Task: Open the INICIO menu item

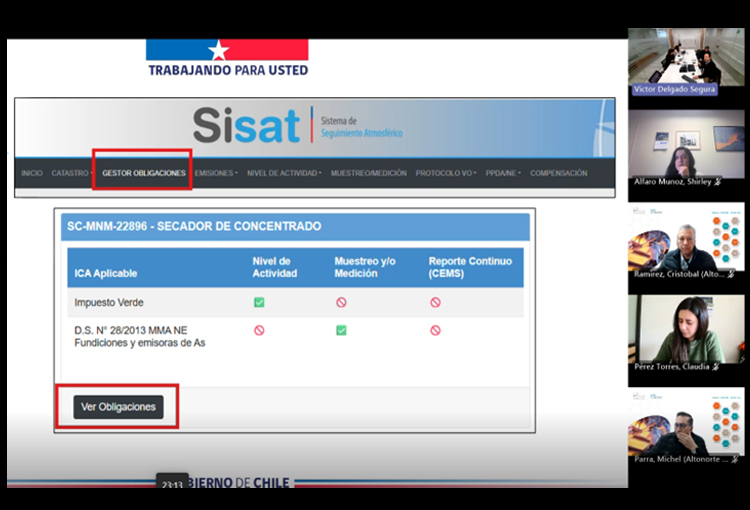Action: (32, 173)
